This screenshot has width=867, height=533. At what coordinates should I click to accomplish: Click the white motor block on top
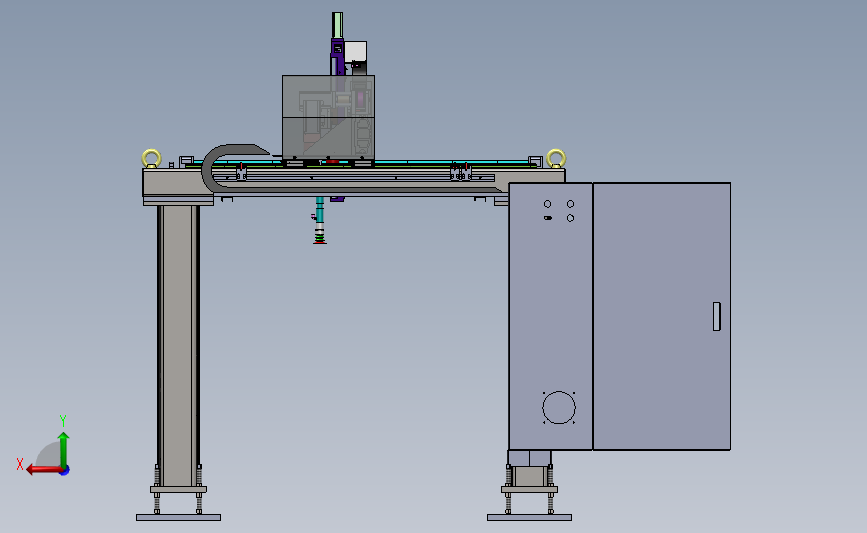tap(356, 52)
